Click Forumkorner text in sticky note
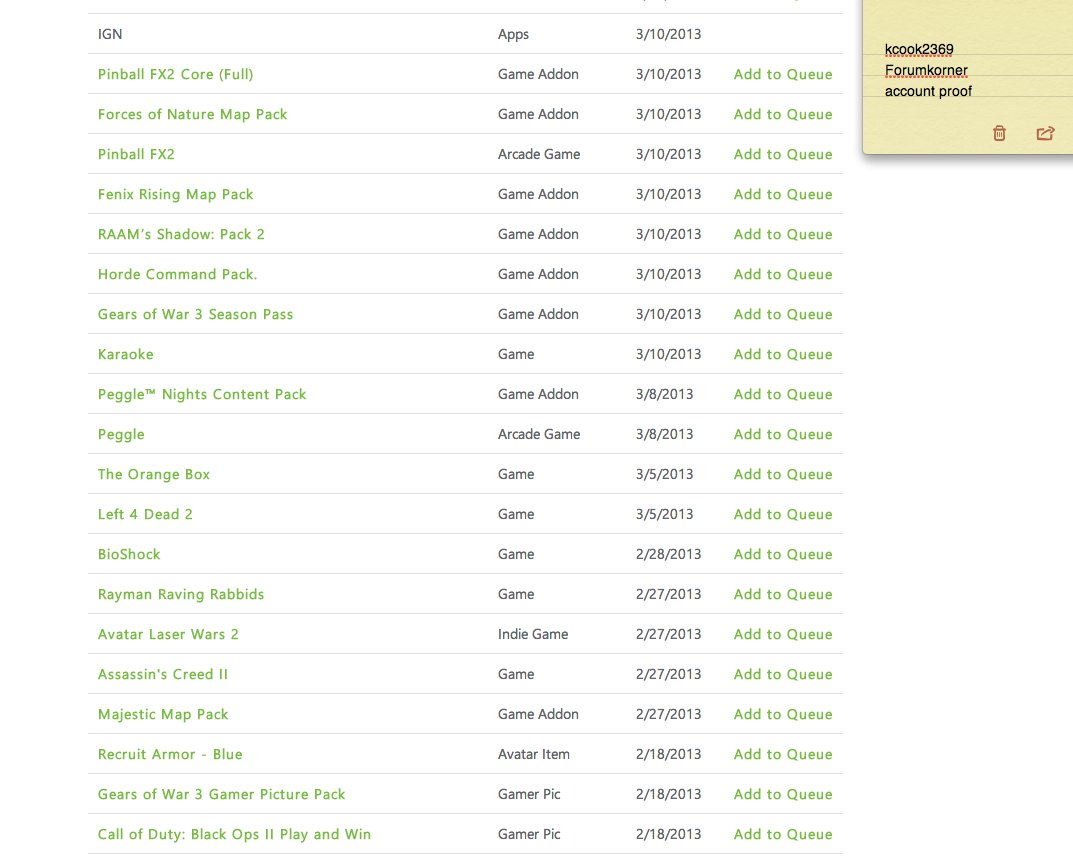This screenshot has width=1073, height=861. click(x=926, y=70)
